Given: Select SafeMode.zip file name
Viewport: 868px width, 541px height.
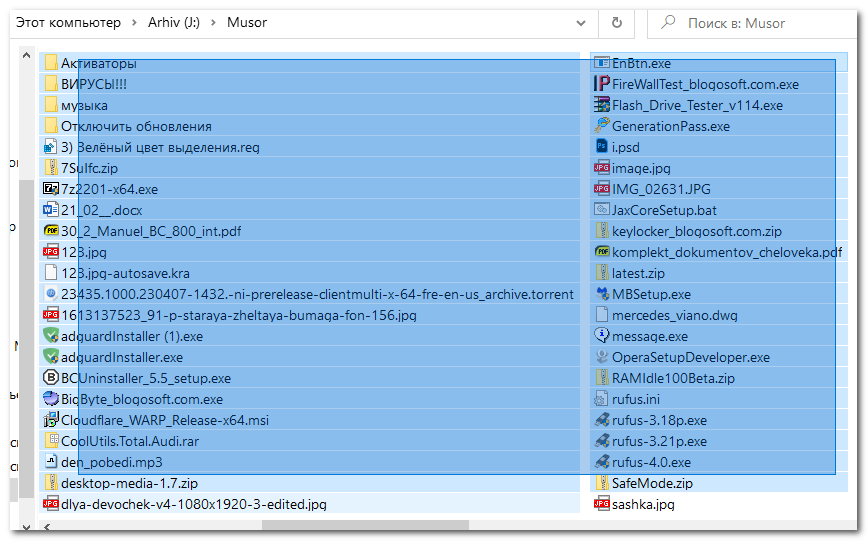Looking at the screenshot, I should click(x=652, y=483).
